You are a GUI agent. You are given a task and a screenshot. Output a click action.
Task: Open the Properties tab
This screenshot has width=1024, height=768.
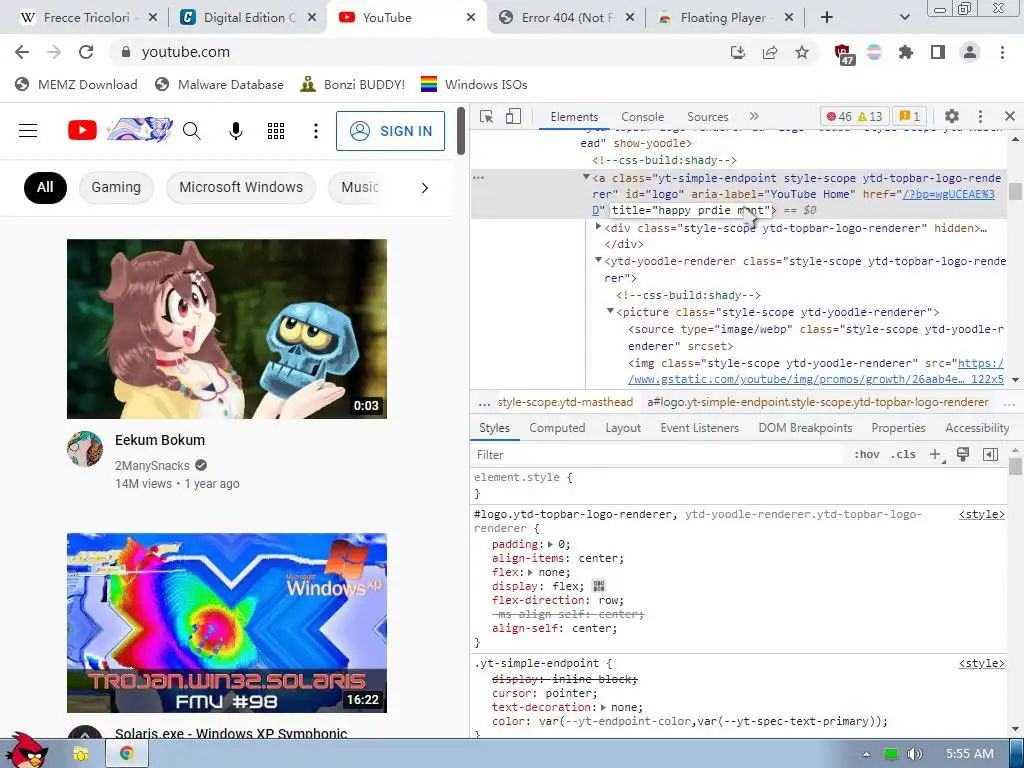click(898, 428)
